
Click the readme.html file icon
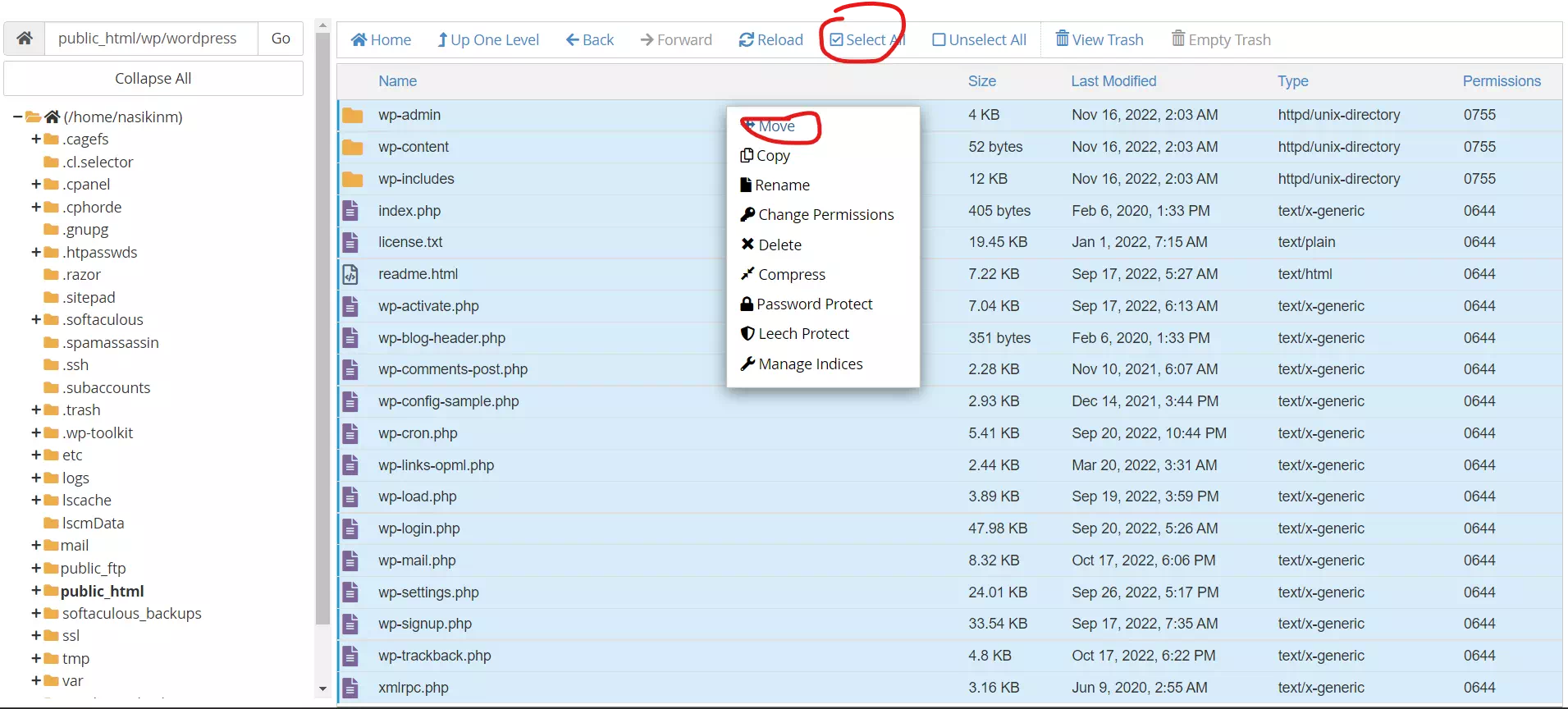(350, 274)
